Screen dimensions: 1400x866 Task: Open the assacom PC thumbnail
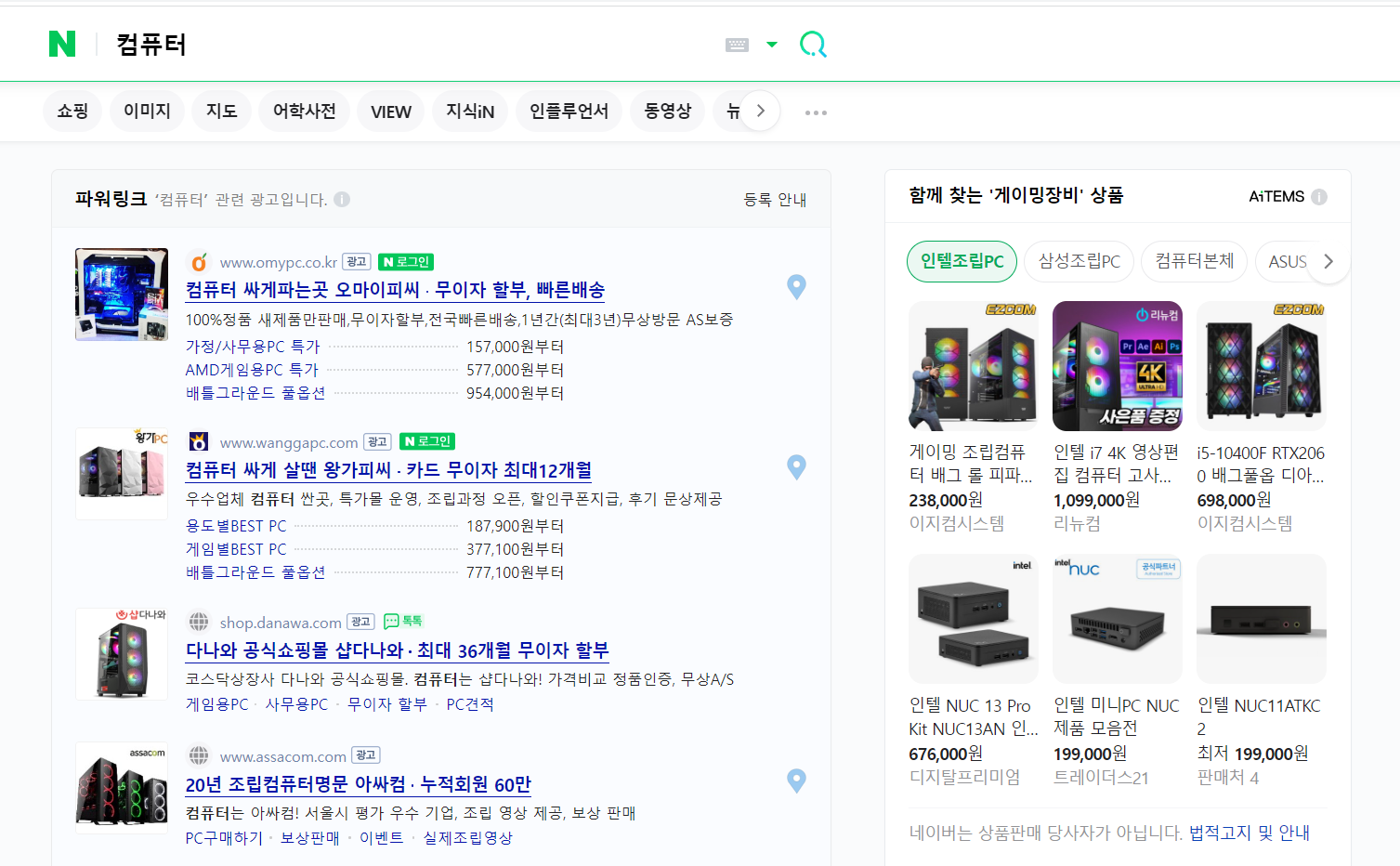(122, 788)
